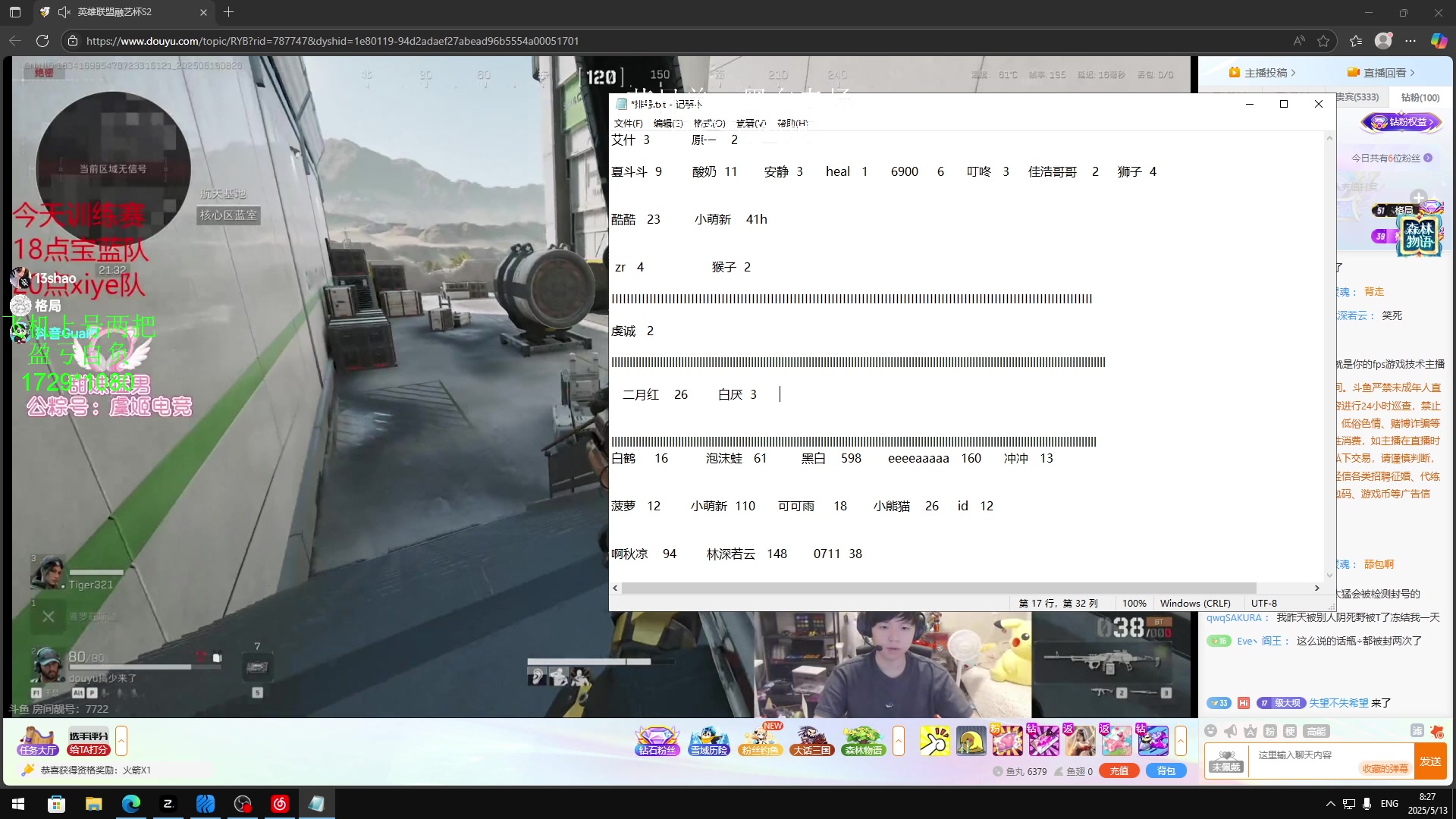1456x819 pixels.
Task: Expand 今日共有6位粉丝 arrow
Action: [1428, 158]
